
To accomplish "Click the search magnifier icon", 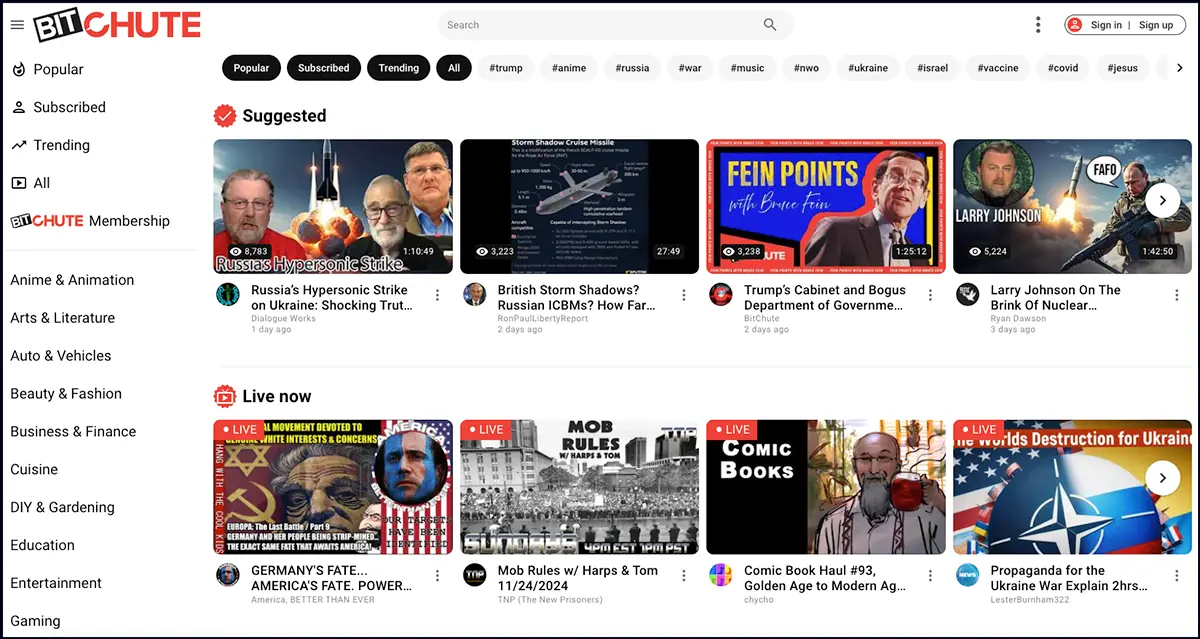I will point(770,25).
